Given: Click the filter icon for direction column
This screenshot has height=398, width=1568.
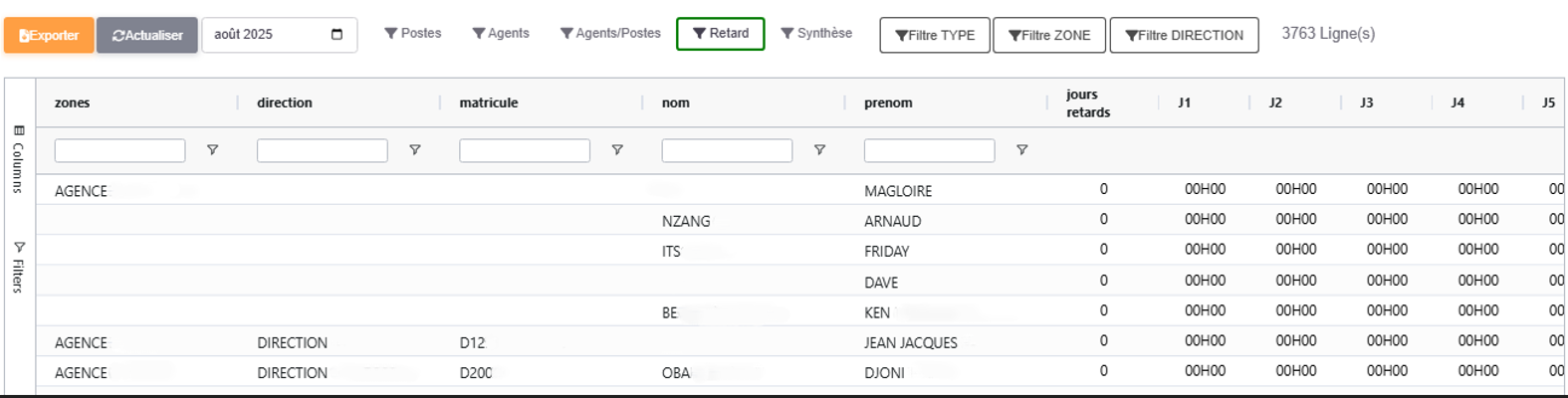Looking at the screenshot, I should [414, 150].
